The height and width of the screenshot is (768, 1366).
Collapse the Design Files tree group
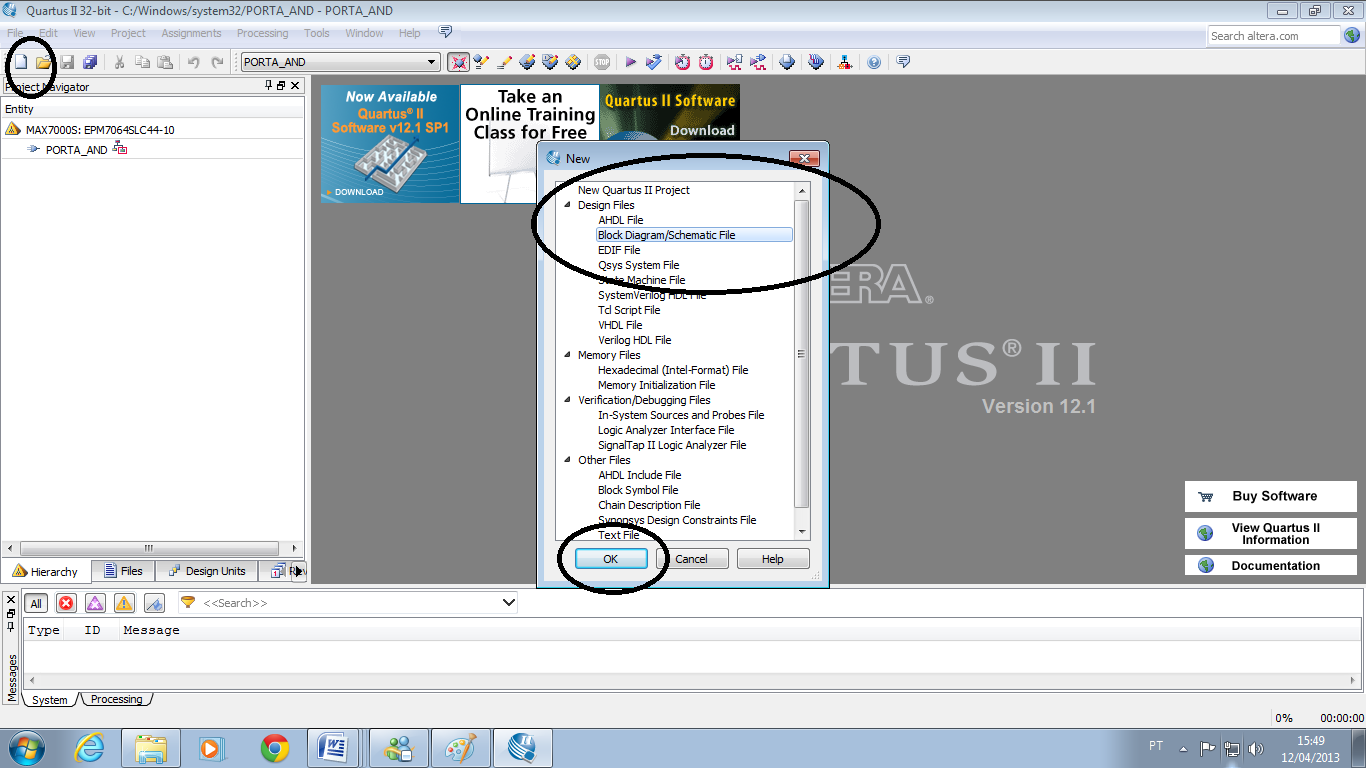point(568,205)
